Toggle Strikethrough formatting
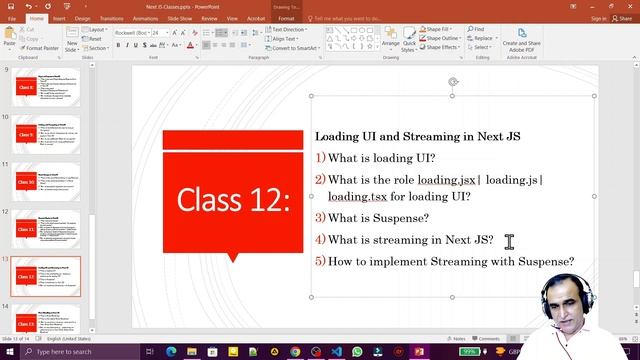The height and width of the screenshot is (360, 640). (x=153, y=45)
